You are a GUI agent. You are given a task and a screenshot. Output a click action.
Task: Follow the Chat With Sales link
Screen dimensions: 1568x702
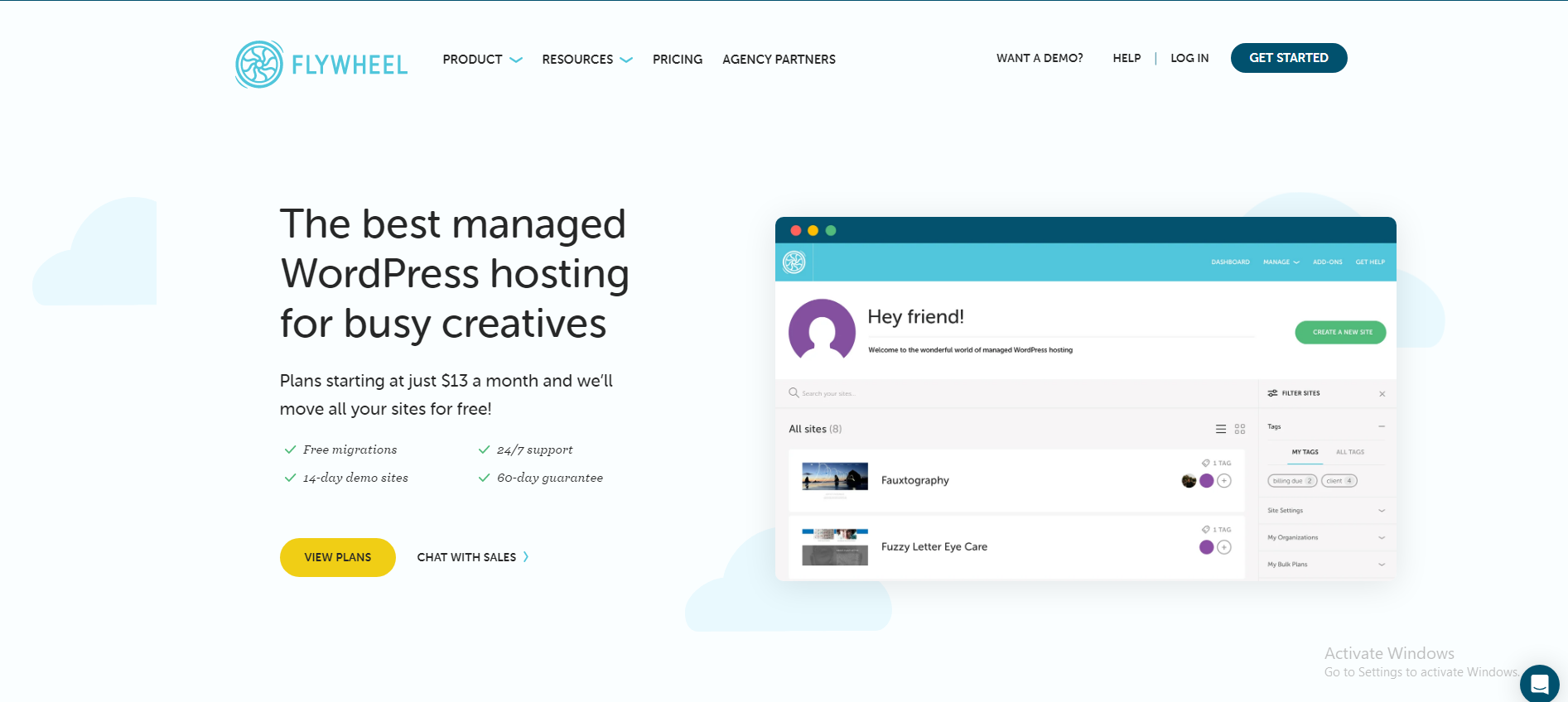472,557
